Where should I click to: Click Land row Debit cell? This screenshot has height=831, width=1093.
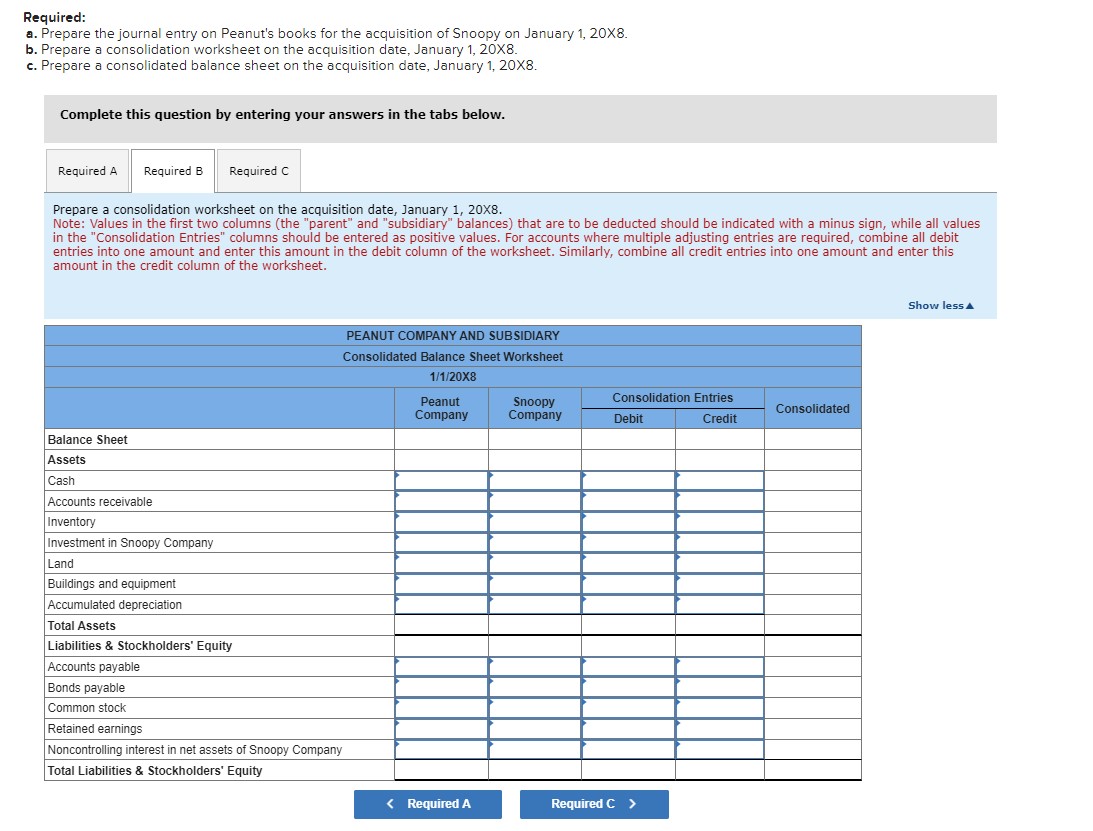click(x=628, y=563)
